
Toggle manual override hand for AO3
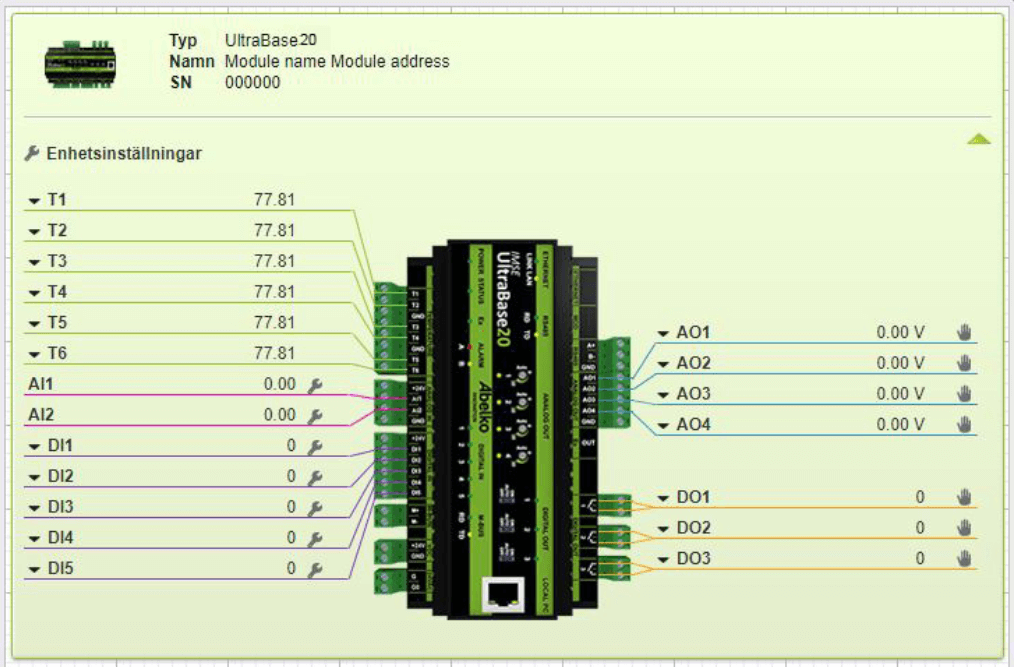(964, 394)
